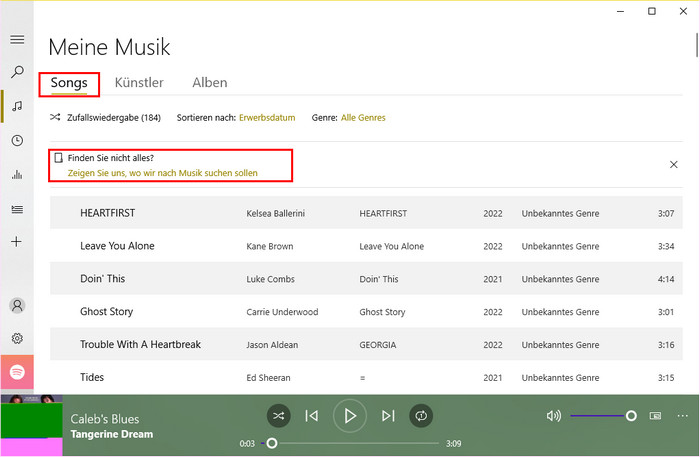
Task: Create new playlist with plus icon
Action: coord(17,242)
